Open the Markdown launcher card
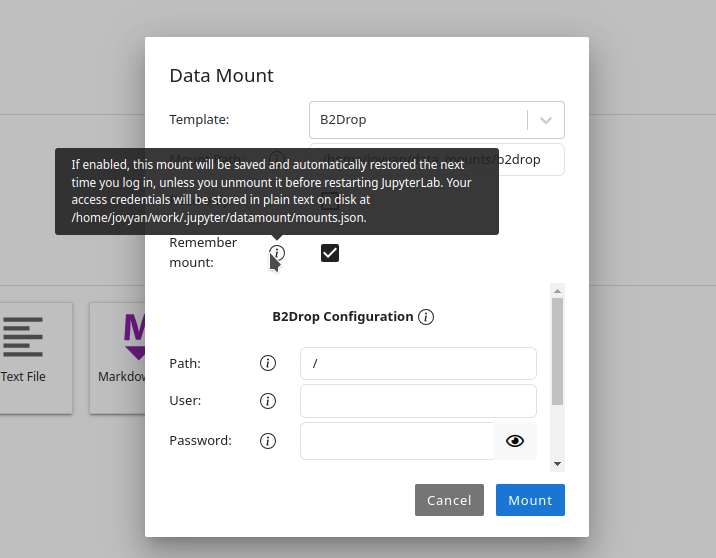716x558 pixels. [118, 358]
